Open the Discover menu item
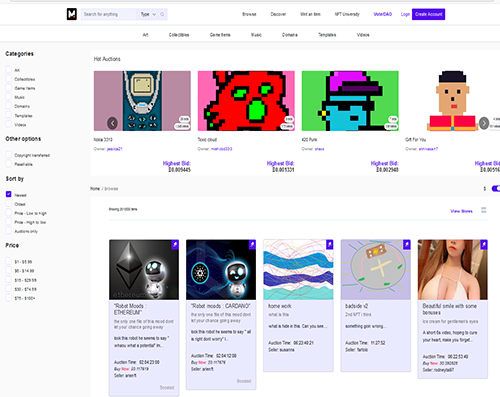500x397 pixels. click(x=278, y=14)
